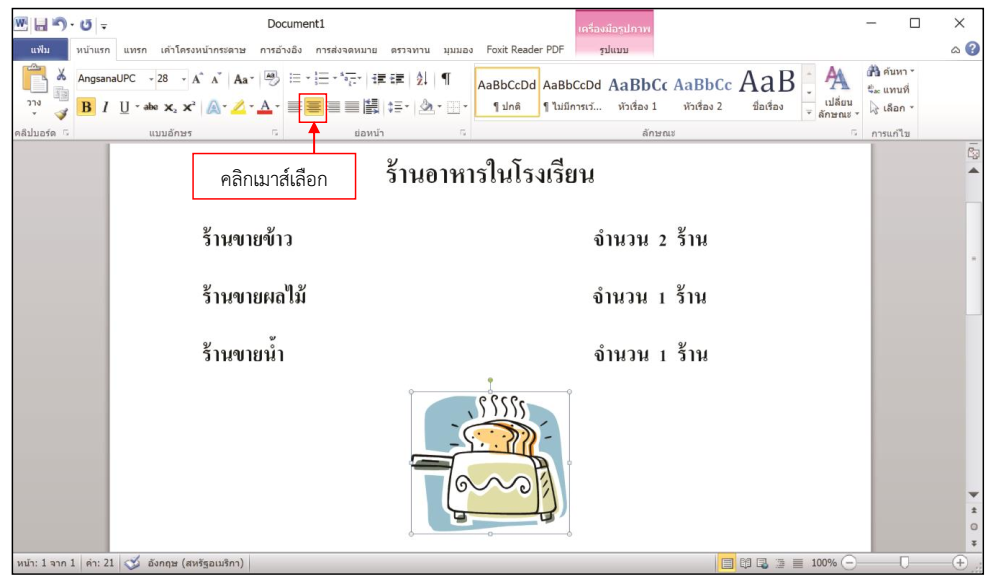Viewport: 994px width, 587px height.
Task: Expand the styles gallery more arrow
Action: pos(809,113)
